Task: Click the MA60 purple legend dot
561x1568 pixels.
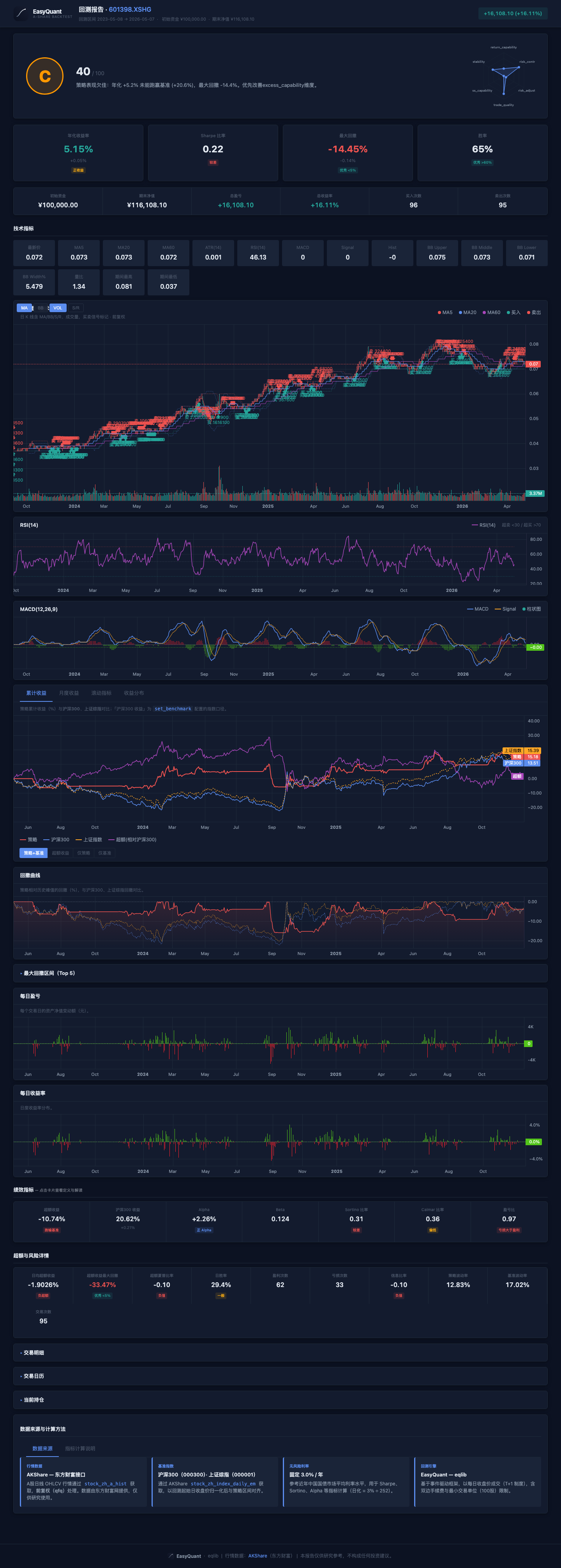Action: (x=484, y=313)
